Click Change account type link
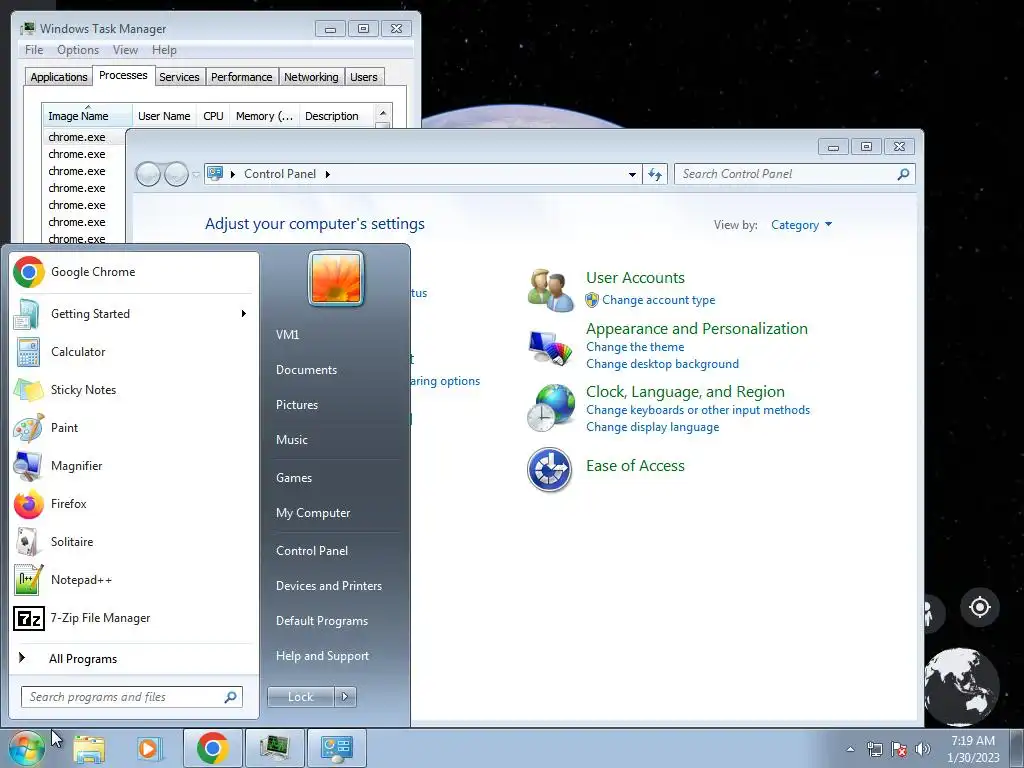This screenshot has width=1024, height=768. (658, 300)
